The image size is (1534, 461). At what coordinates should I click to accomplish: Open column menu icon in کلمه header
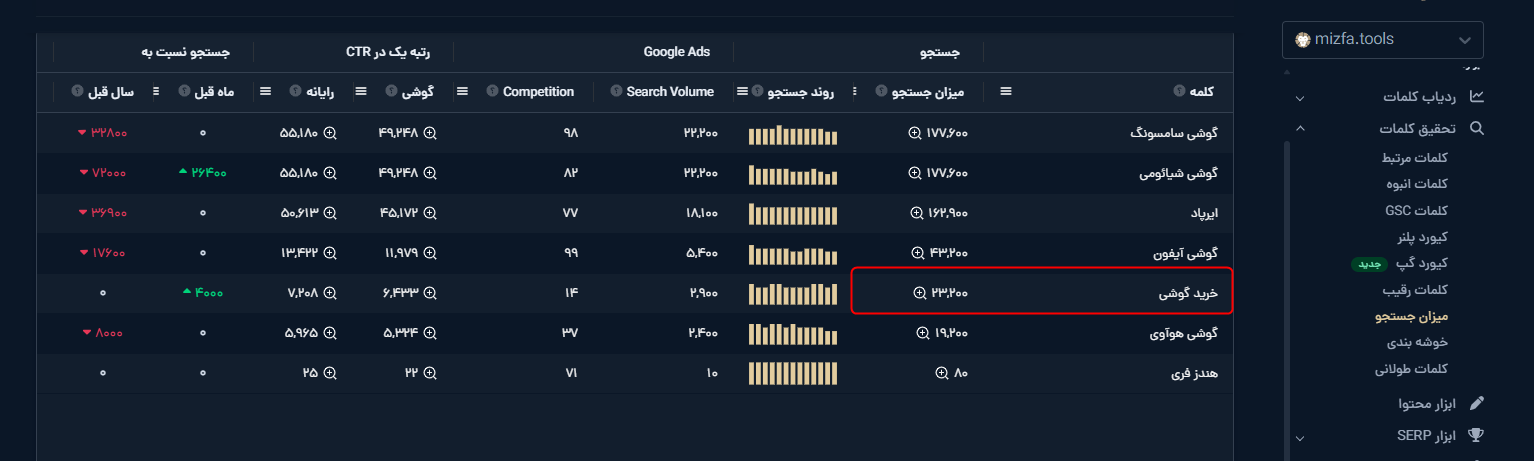[x=1006, y=91]
